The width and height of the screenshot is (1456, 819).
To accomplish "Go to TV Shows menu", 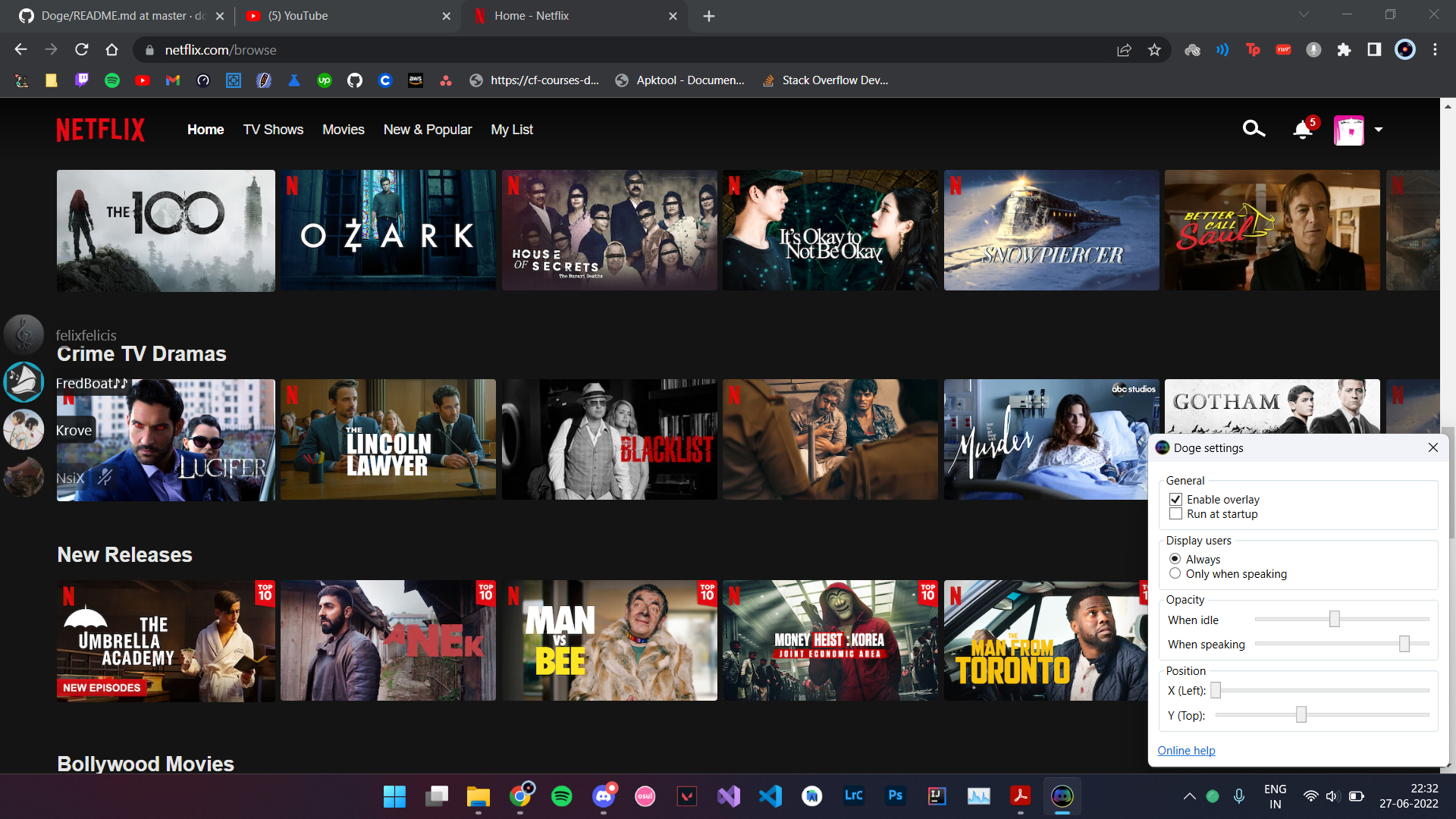I will [273, 130].
